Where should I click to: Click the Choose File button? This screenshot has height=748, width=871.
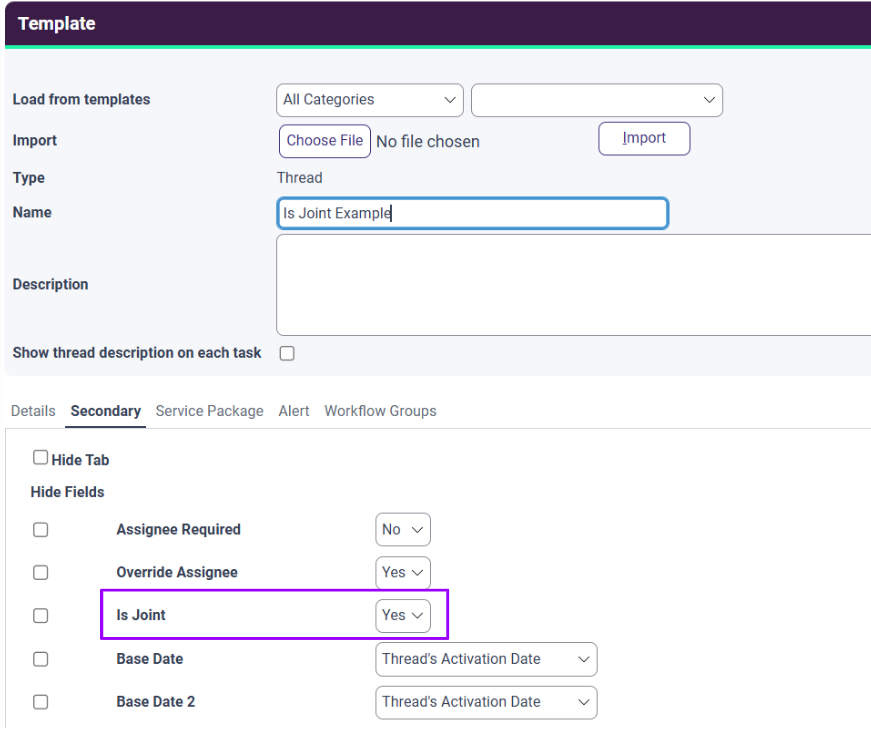(x=324, y=141)
